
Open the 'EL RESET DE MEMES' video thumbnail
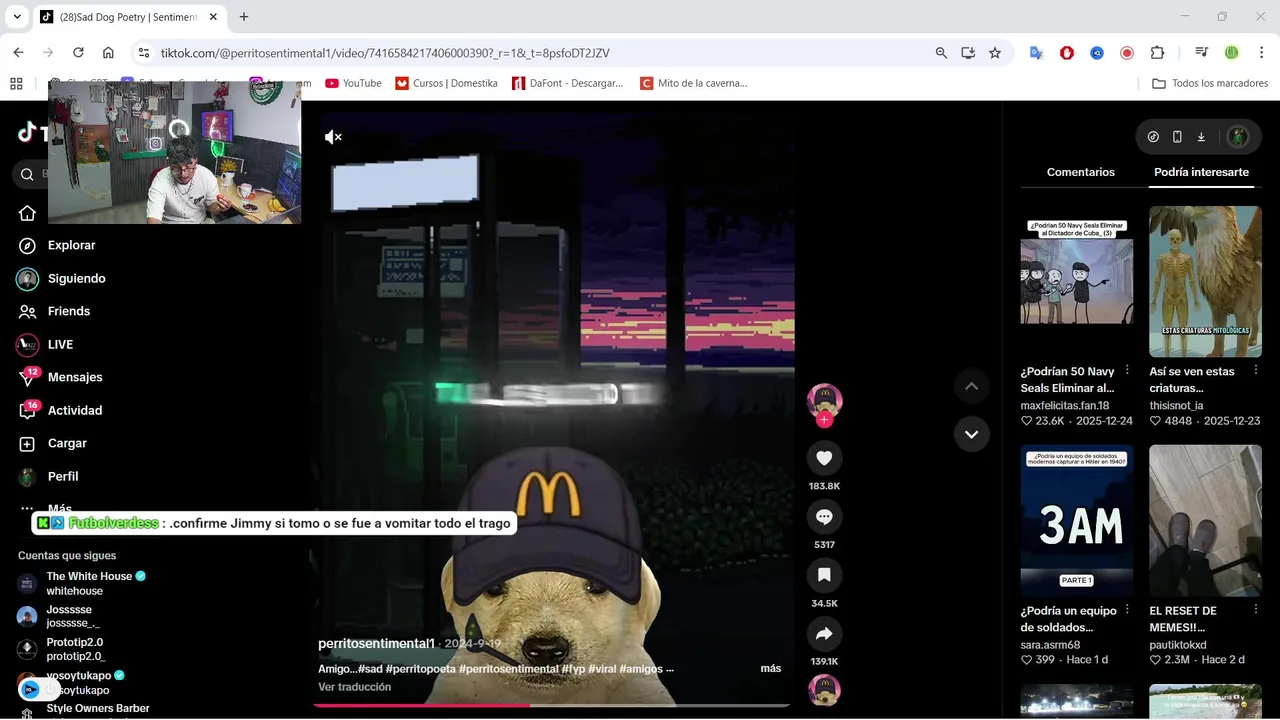[1205, 520]
